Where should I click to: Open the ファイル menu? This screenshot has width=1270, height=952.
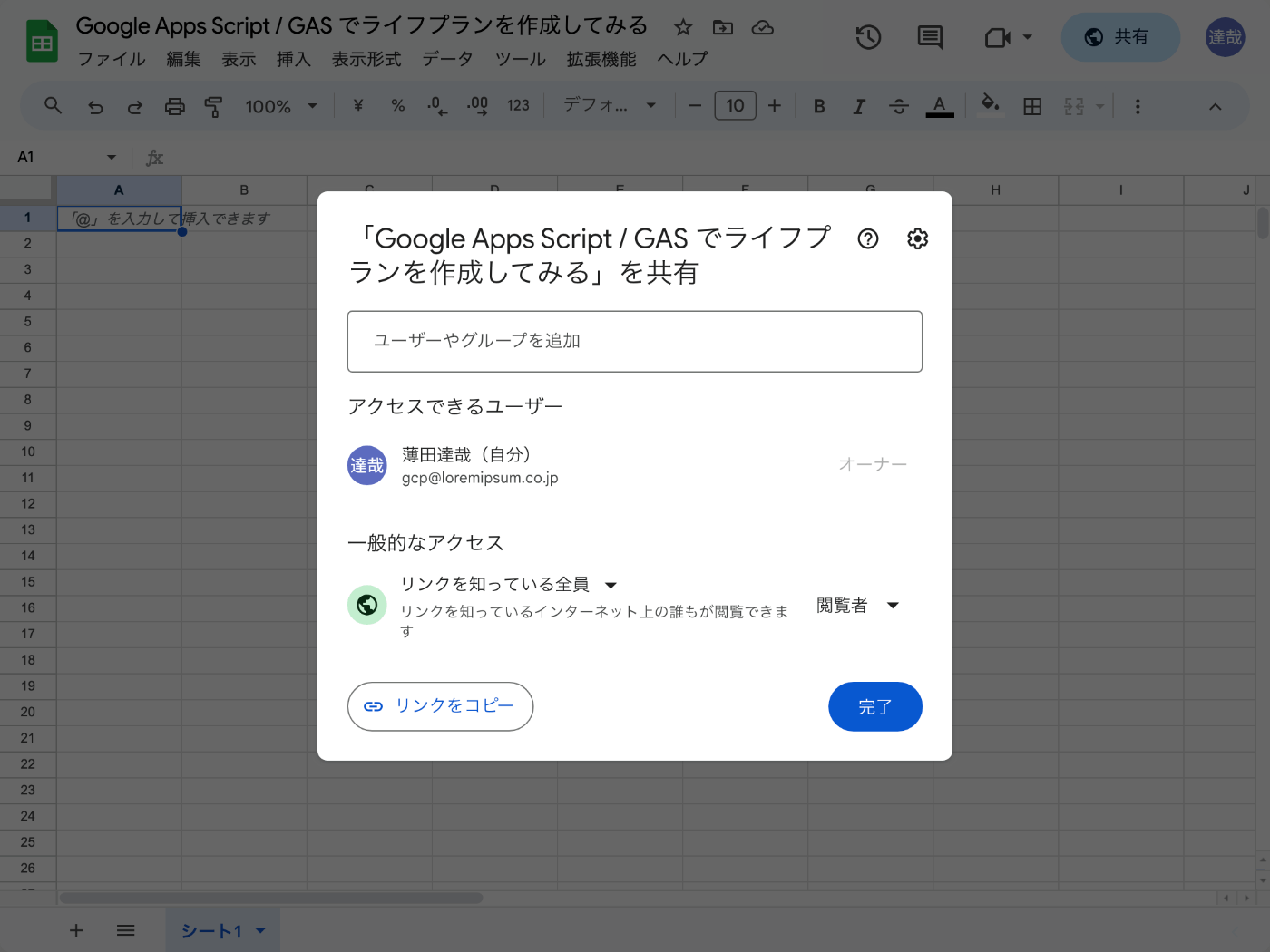point(112,60)
